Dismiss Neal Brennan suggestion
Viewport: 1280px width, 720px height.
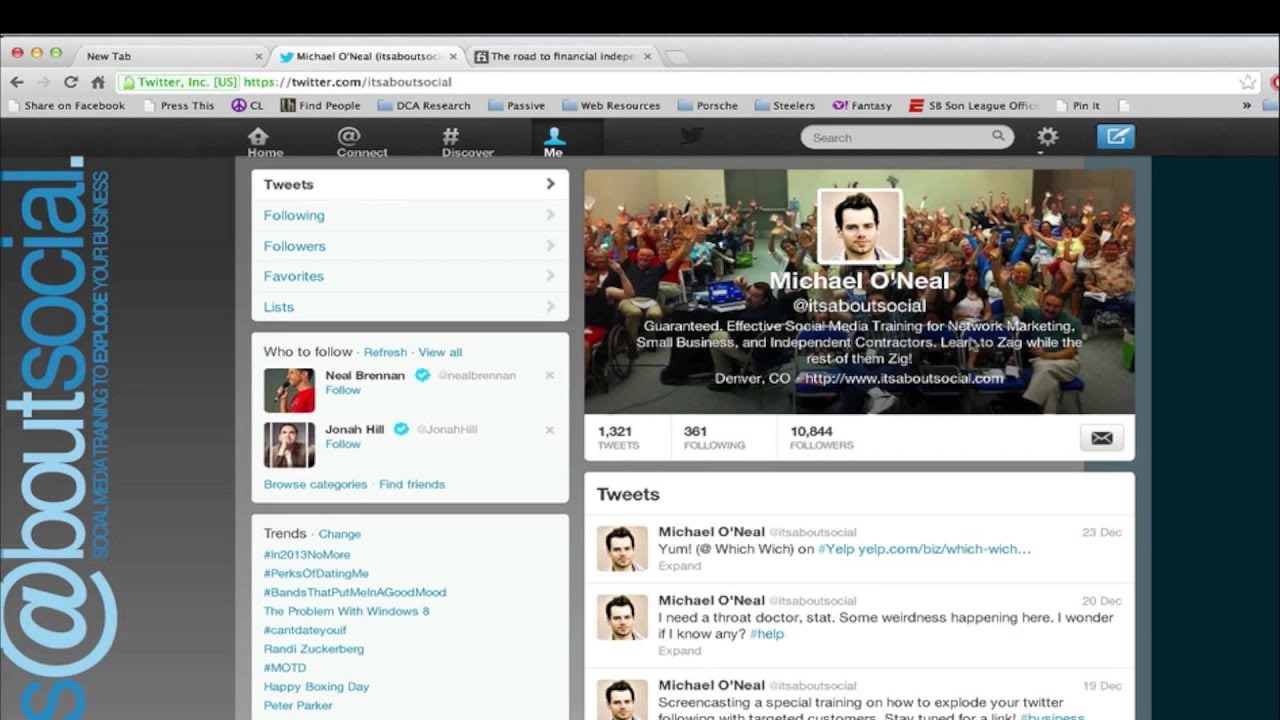[549, 376]
